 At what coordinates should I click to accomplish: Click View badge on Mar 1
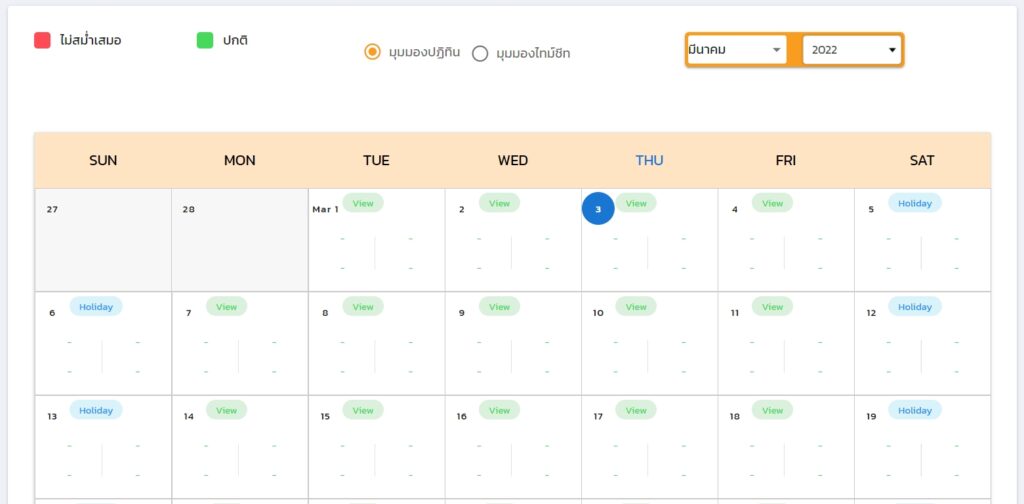[x=363, y=203]
